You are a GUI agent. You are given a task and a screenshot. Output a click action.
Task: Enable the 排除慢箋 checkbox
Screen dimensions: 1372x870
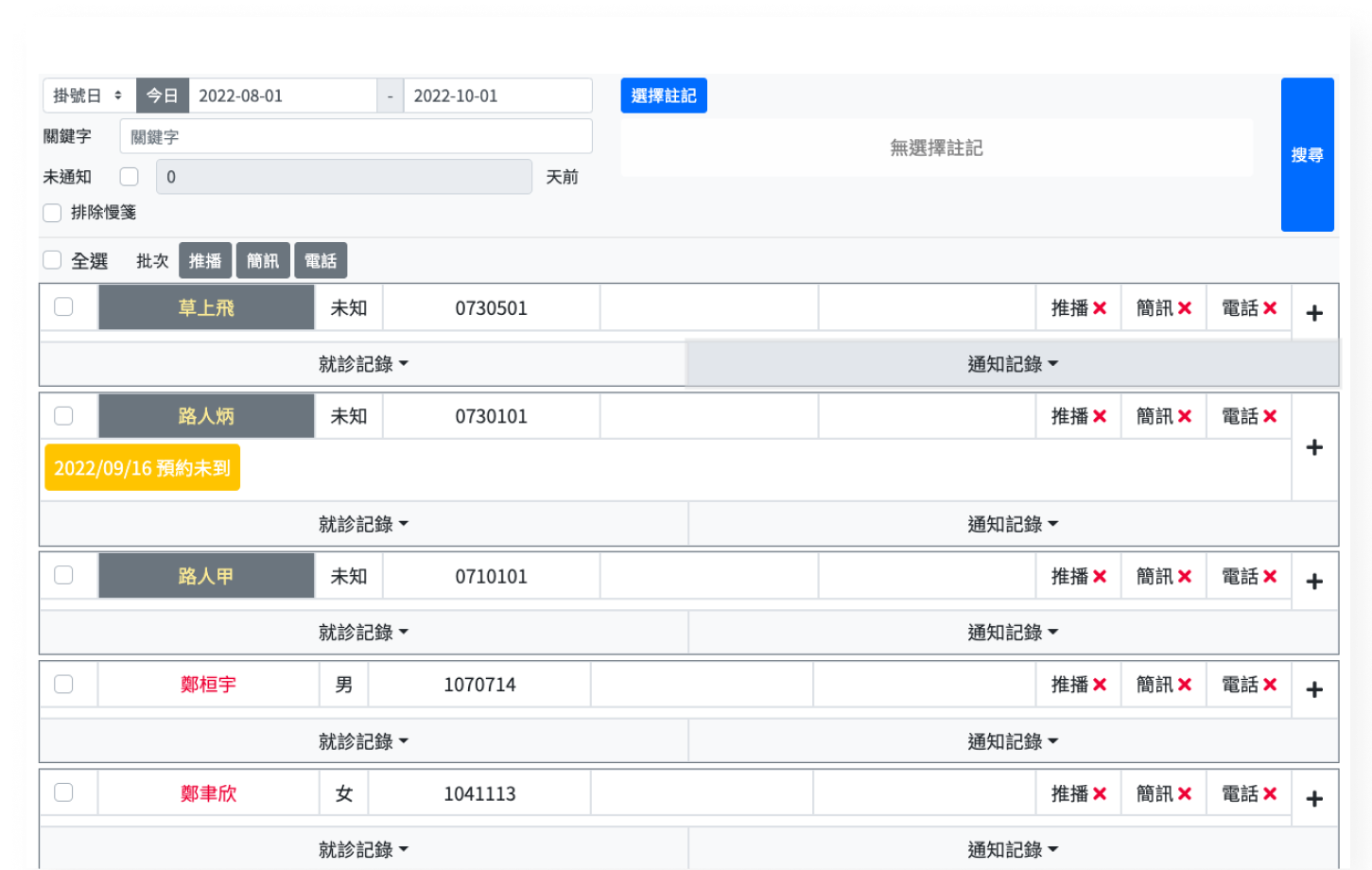pos(53,213)
